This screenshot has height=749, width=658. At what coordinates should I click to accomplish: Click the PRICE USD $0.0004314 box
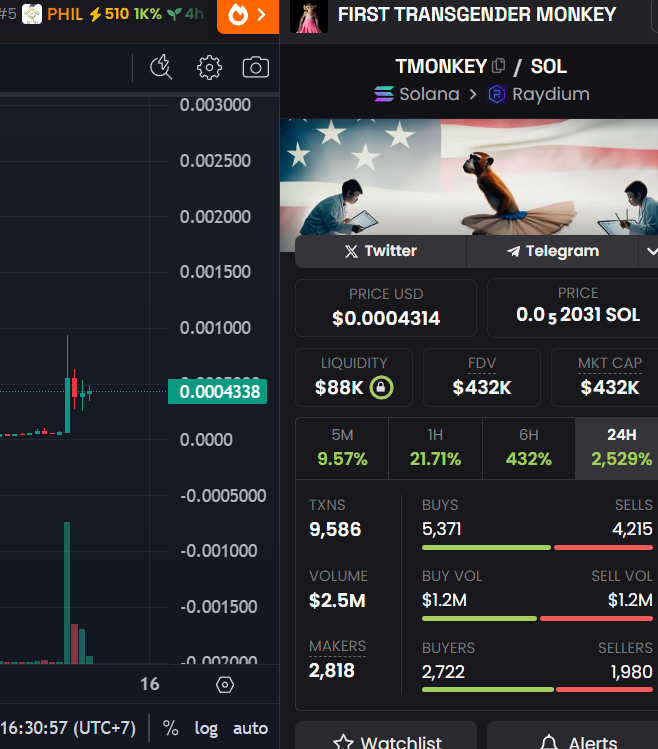coord(386,308)
